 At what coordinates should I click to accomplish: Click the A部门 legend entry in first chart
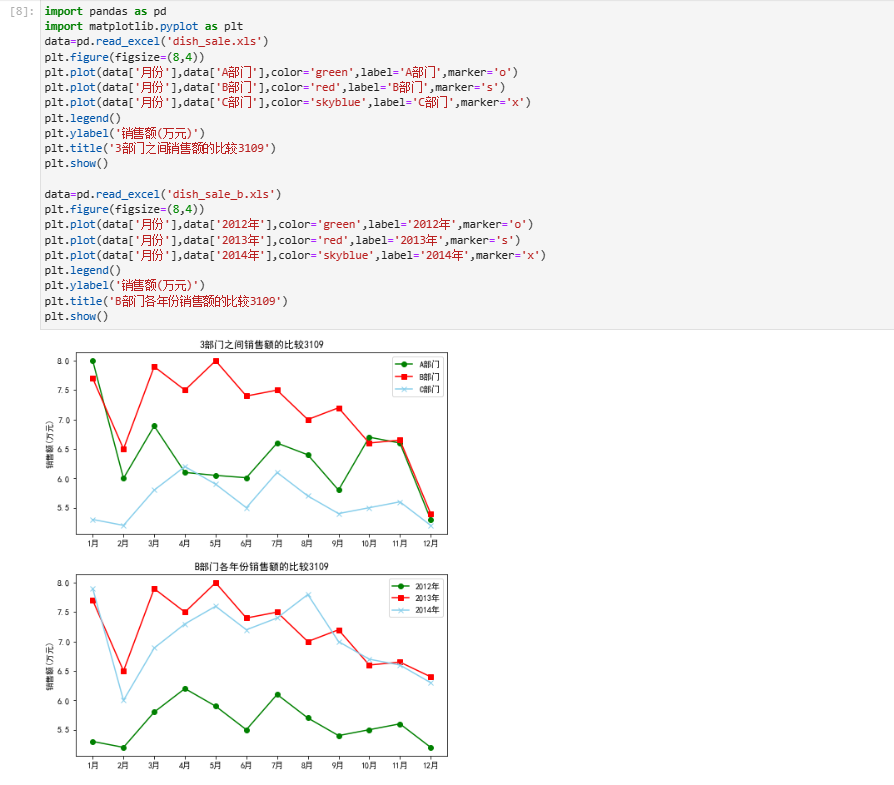coord(417,364)
